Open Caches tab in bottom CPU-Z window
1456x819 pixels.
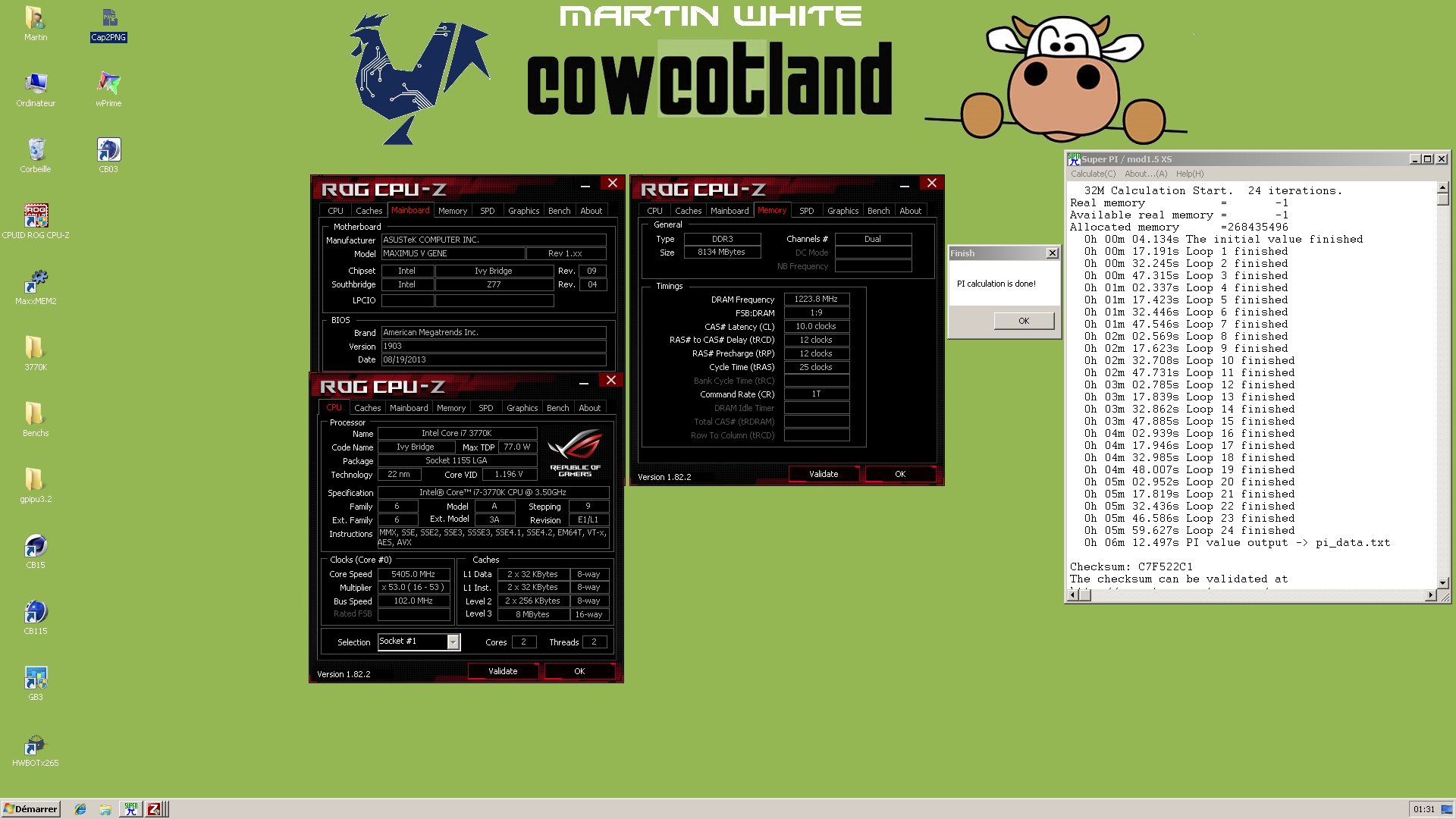[x=368, y=408]
